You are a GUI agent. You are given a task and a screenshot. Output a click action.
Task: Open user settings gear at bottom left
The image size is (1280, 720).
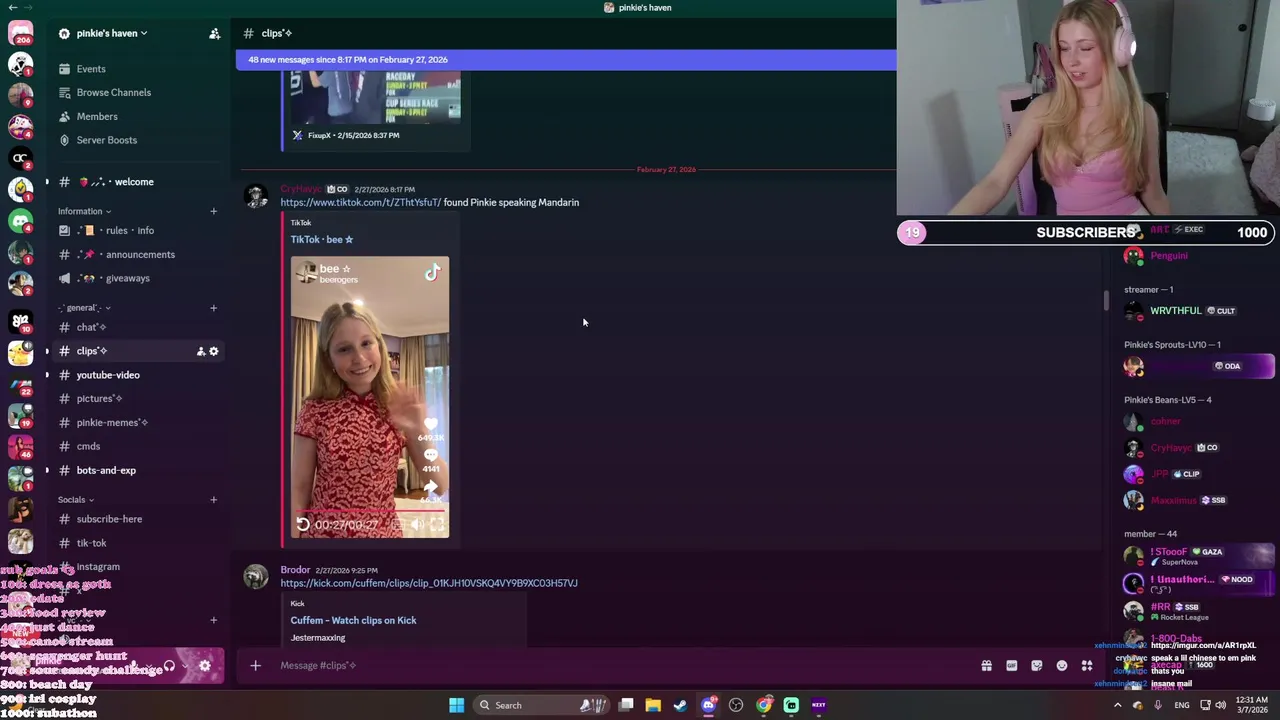point(205,665)
